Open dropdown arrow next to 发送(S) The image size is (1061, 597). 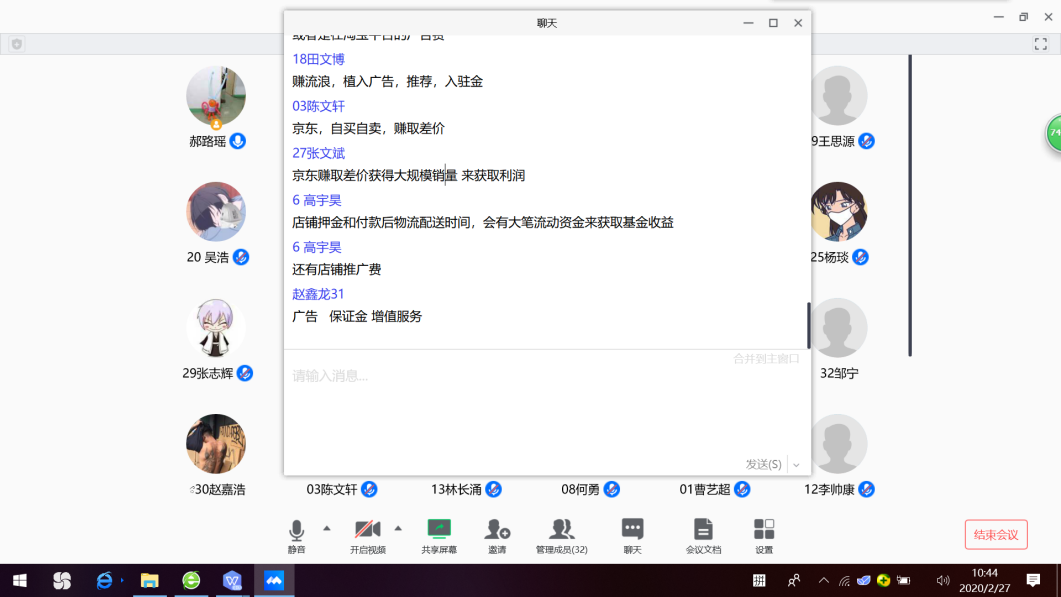coord(796,465)
